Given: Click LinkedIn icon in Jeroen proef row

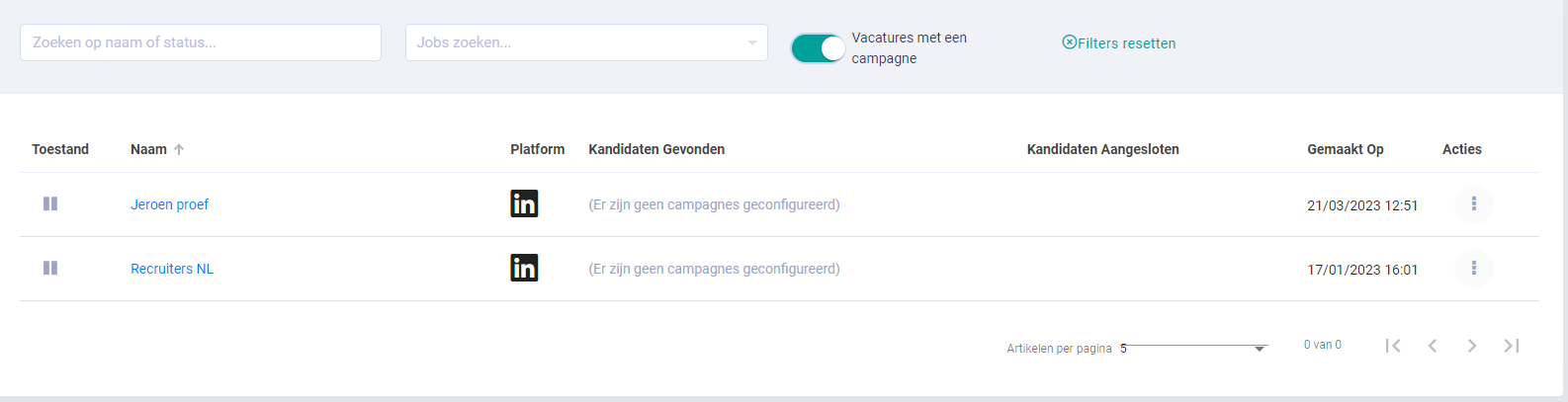Looking at the screenshot, I should click(524, 203).
